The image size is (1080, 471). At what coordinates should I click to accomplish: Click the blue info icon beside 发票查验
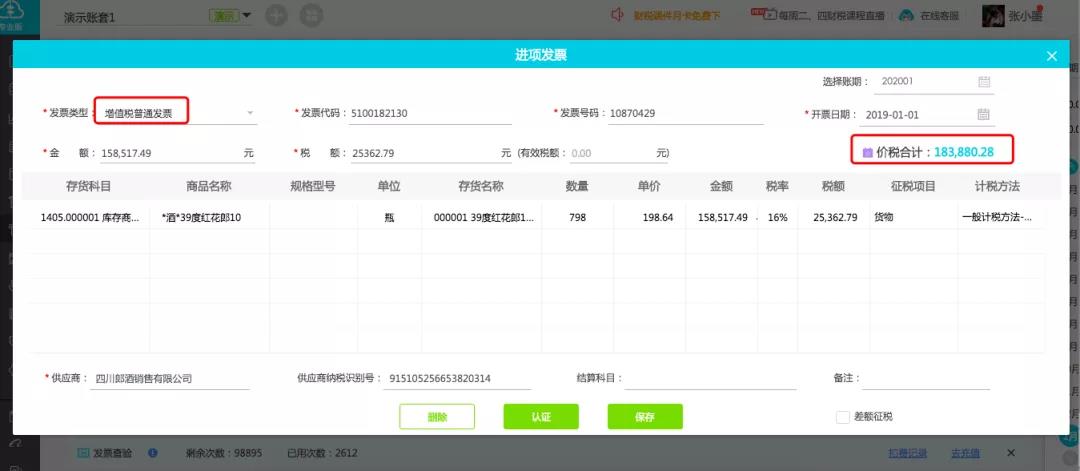pyautogui.click(x=152, y=453)
